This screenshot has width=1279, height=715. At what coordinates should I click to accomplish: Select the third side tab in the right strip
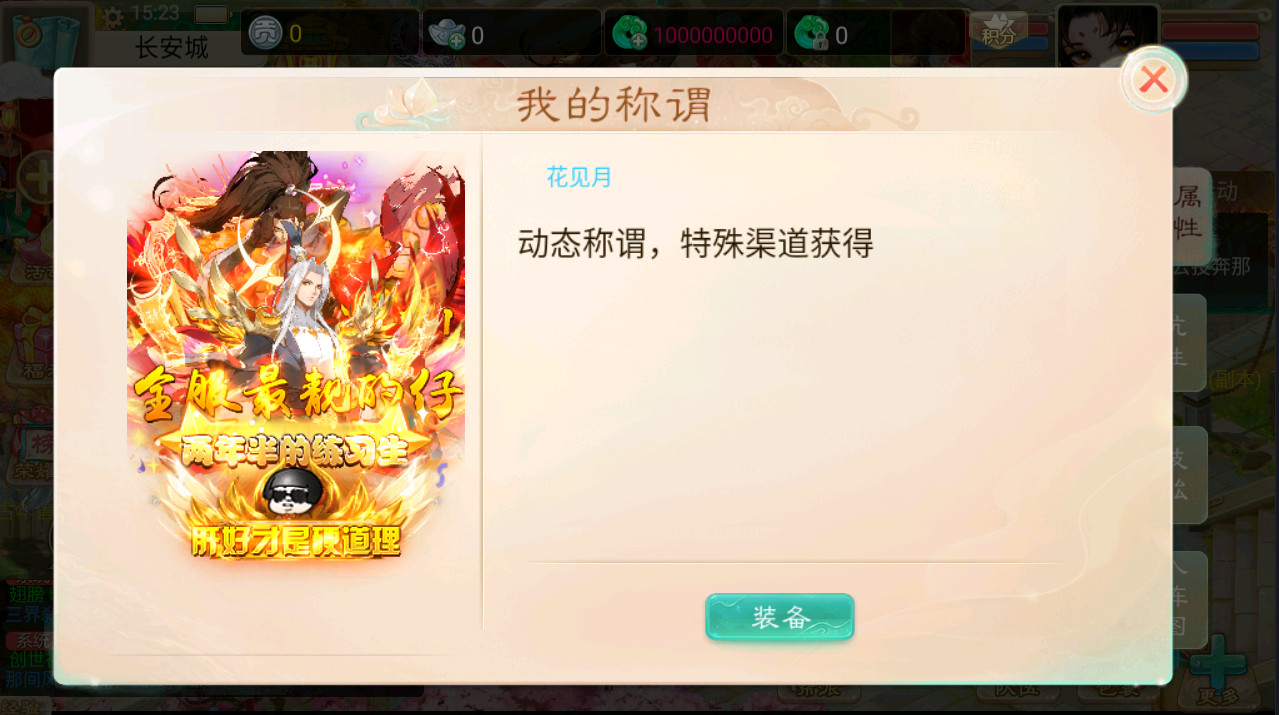(x=1186, y=474)
